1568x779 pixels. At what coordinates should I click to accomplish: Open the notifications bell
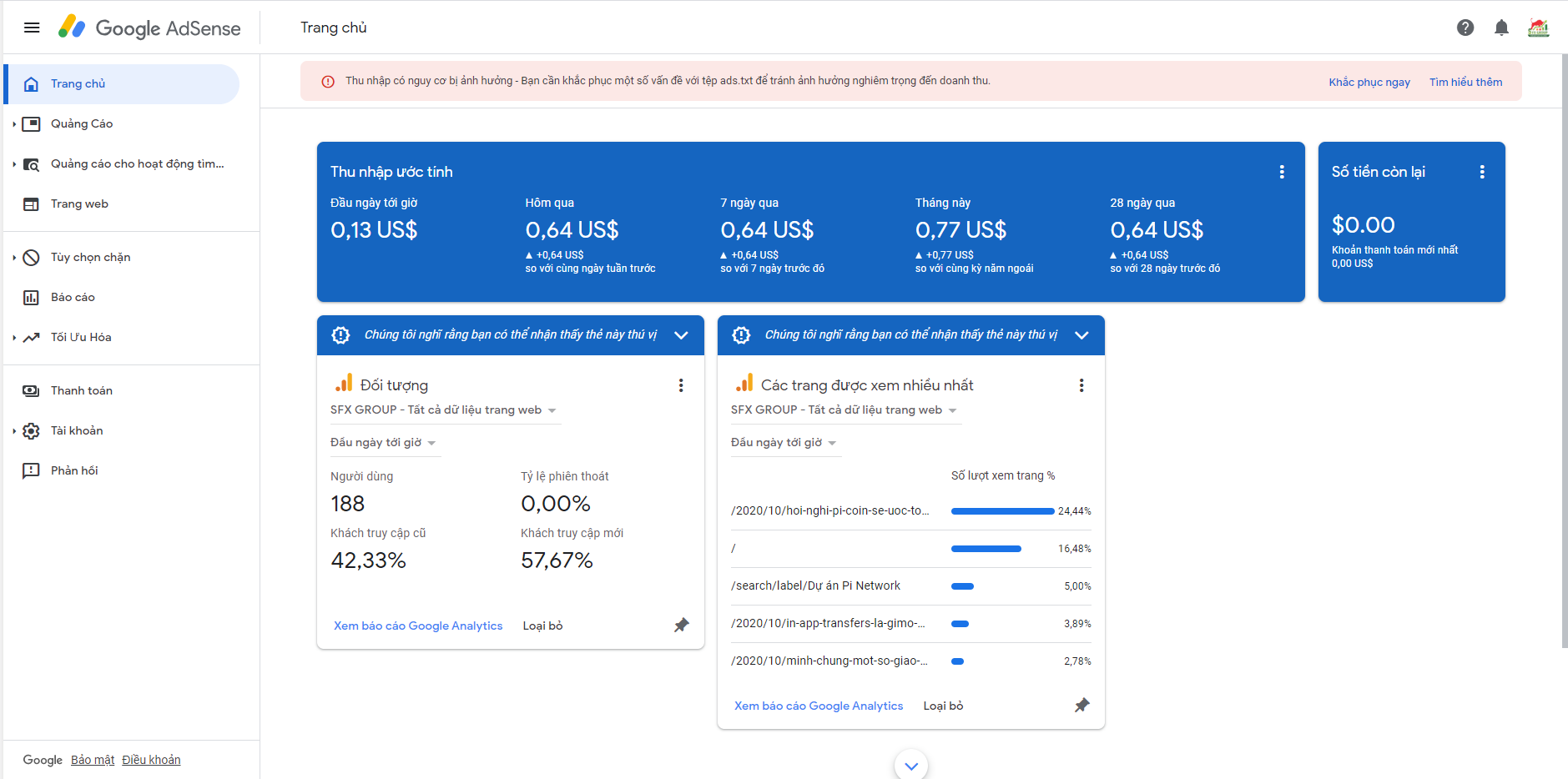pos(1501,28)
